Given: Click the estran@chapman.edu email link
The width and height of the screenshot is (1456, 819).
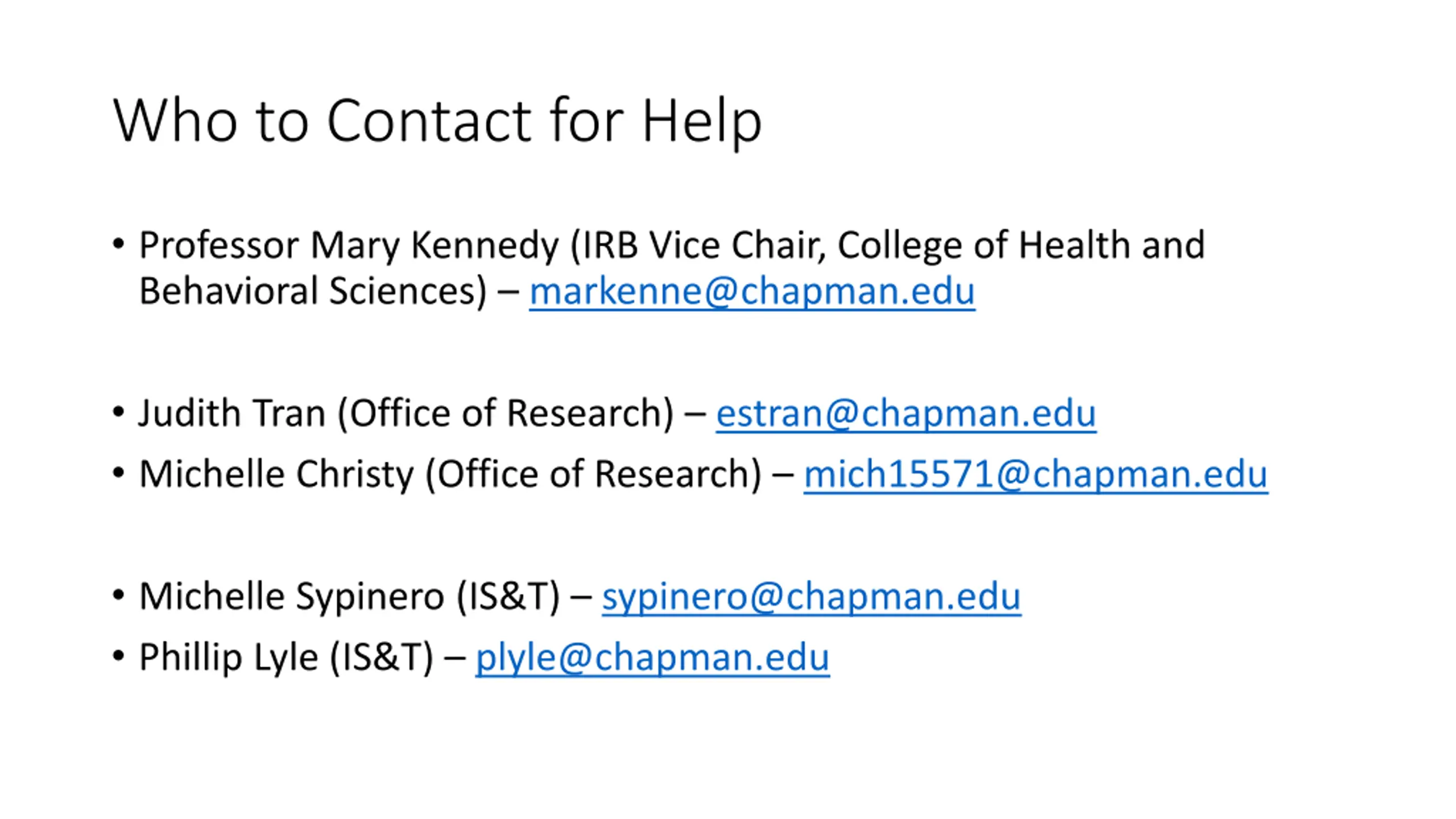Looking at the screenshot, I should pyautogui.click(x=905, y=413).
